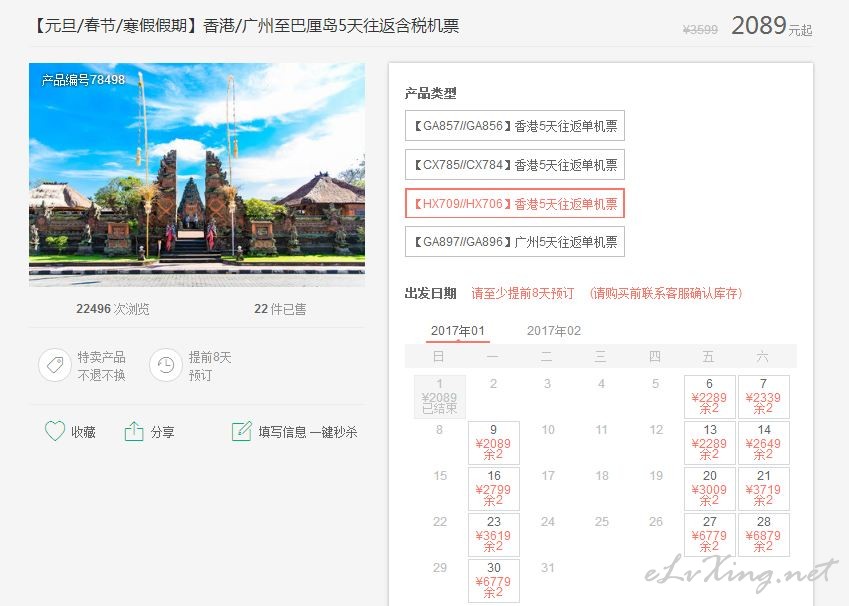Choose January 30 priced ¥6779
849x606 pixels.
493,581
